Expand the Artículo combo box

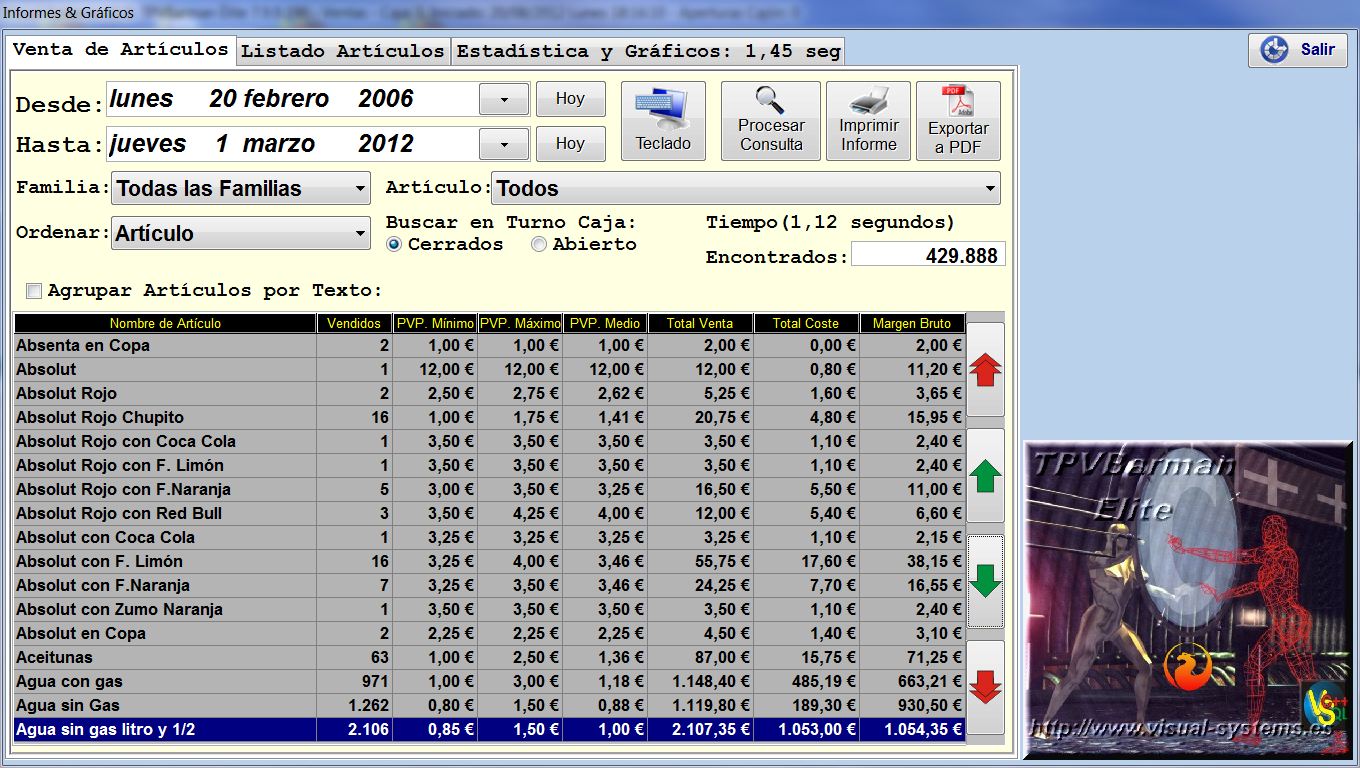(989, 188)
